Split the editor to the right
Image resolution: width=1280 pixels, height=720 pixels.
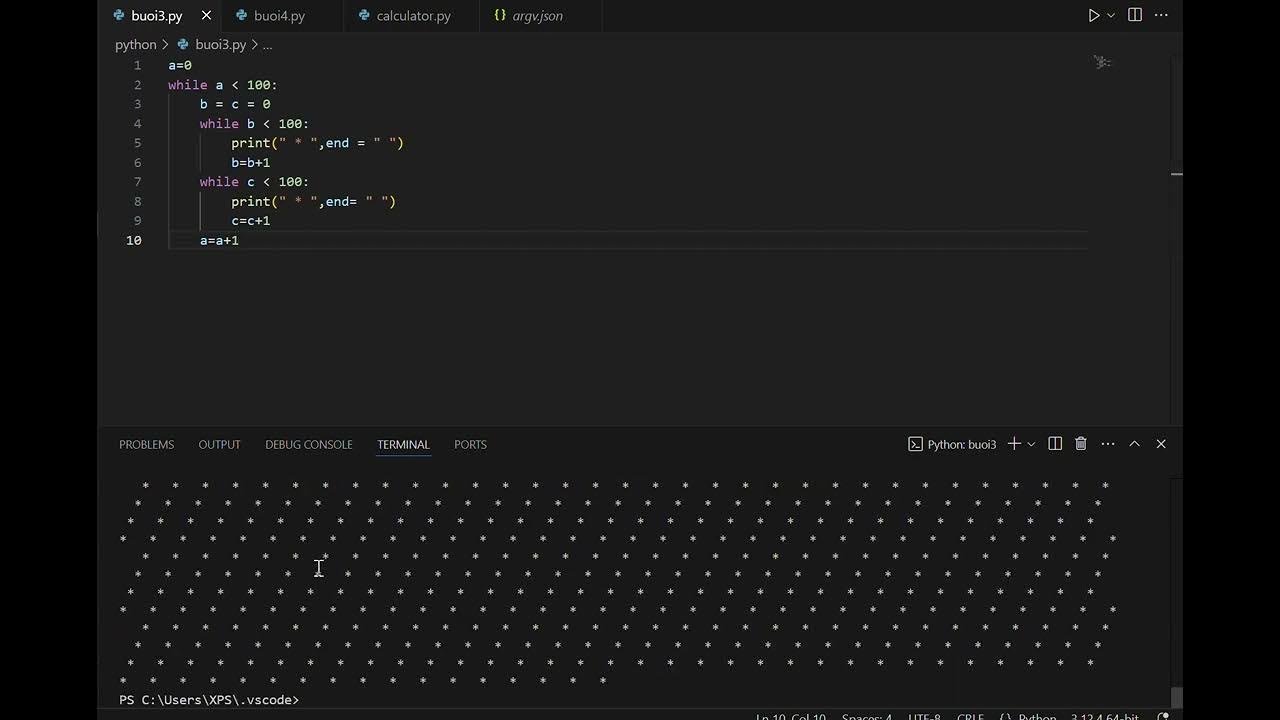point(1135,15)
